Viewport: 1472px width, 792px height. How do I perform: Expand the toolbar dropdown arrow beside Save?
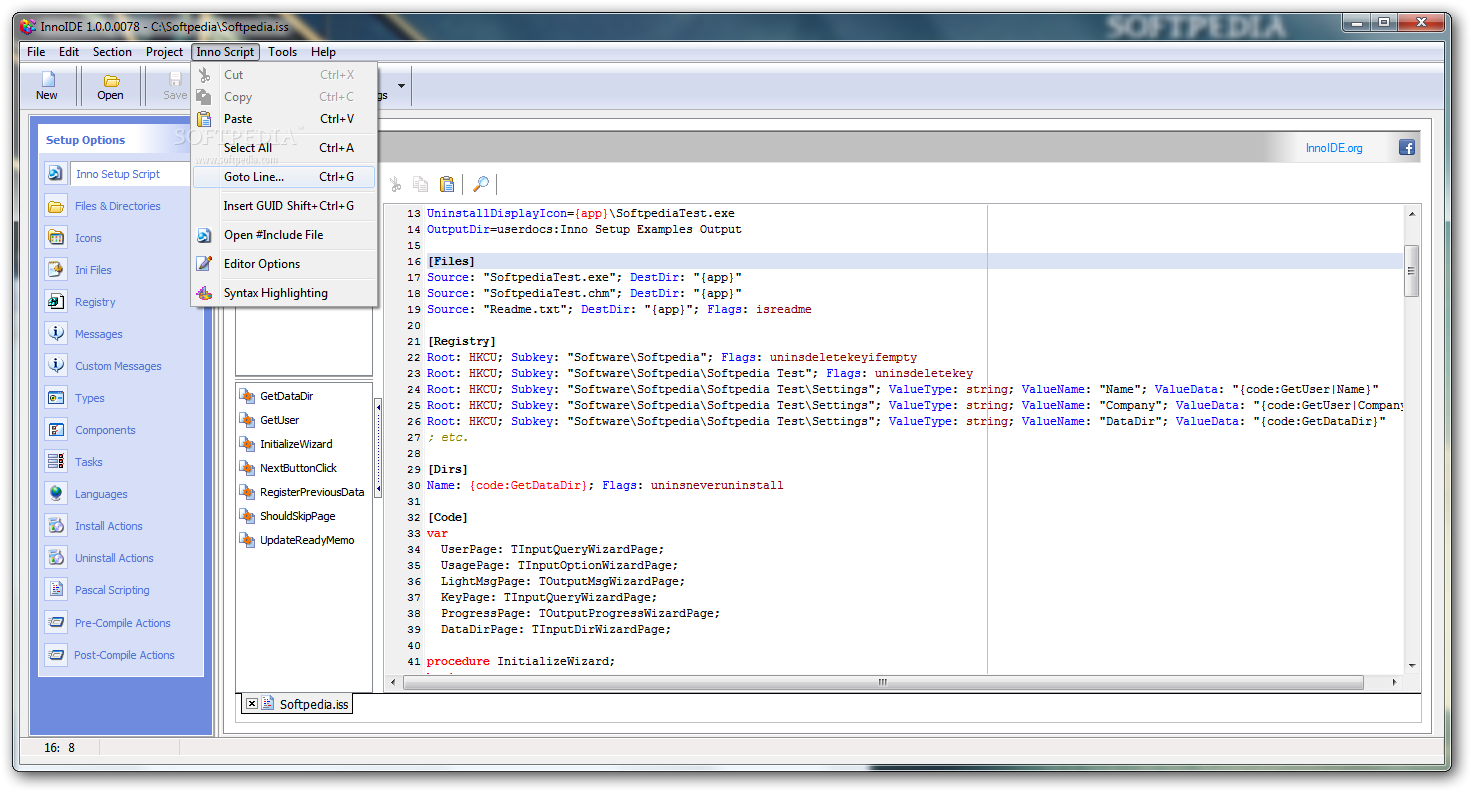[401, 86]
